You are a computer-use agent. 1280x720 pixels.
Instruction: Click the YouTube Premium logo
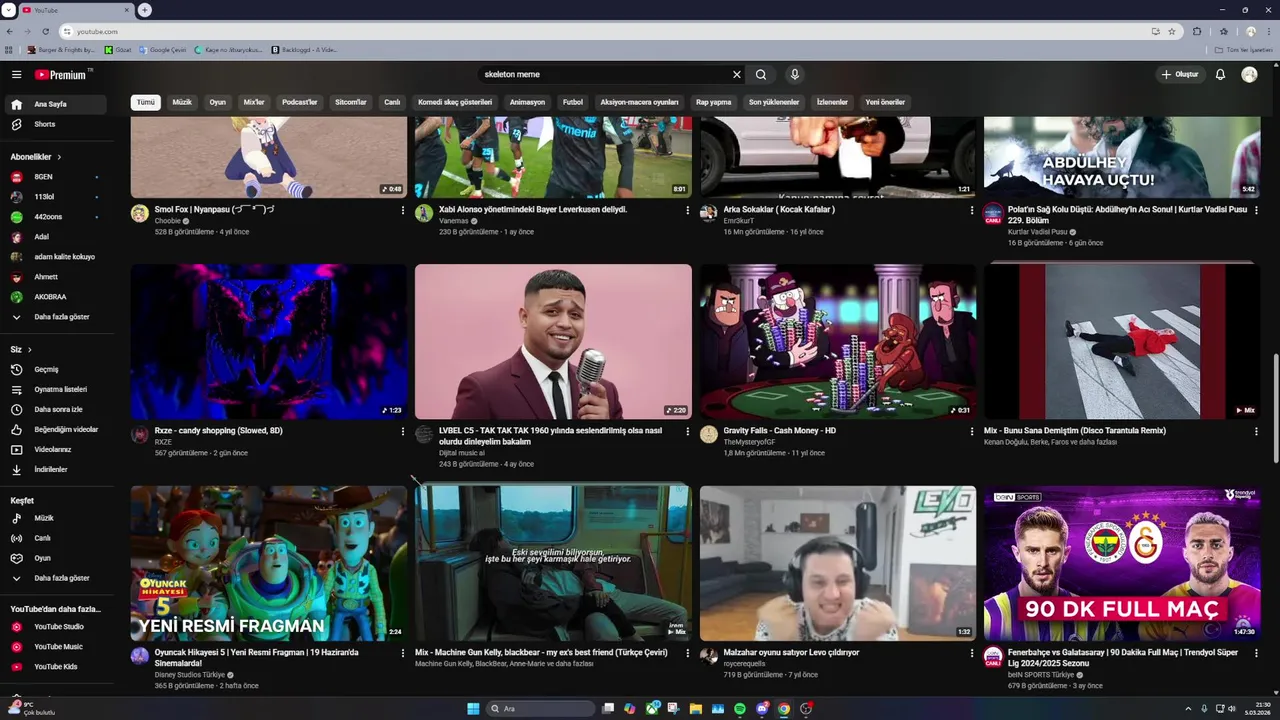pyautogui.click(x=60, y=75)
